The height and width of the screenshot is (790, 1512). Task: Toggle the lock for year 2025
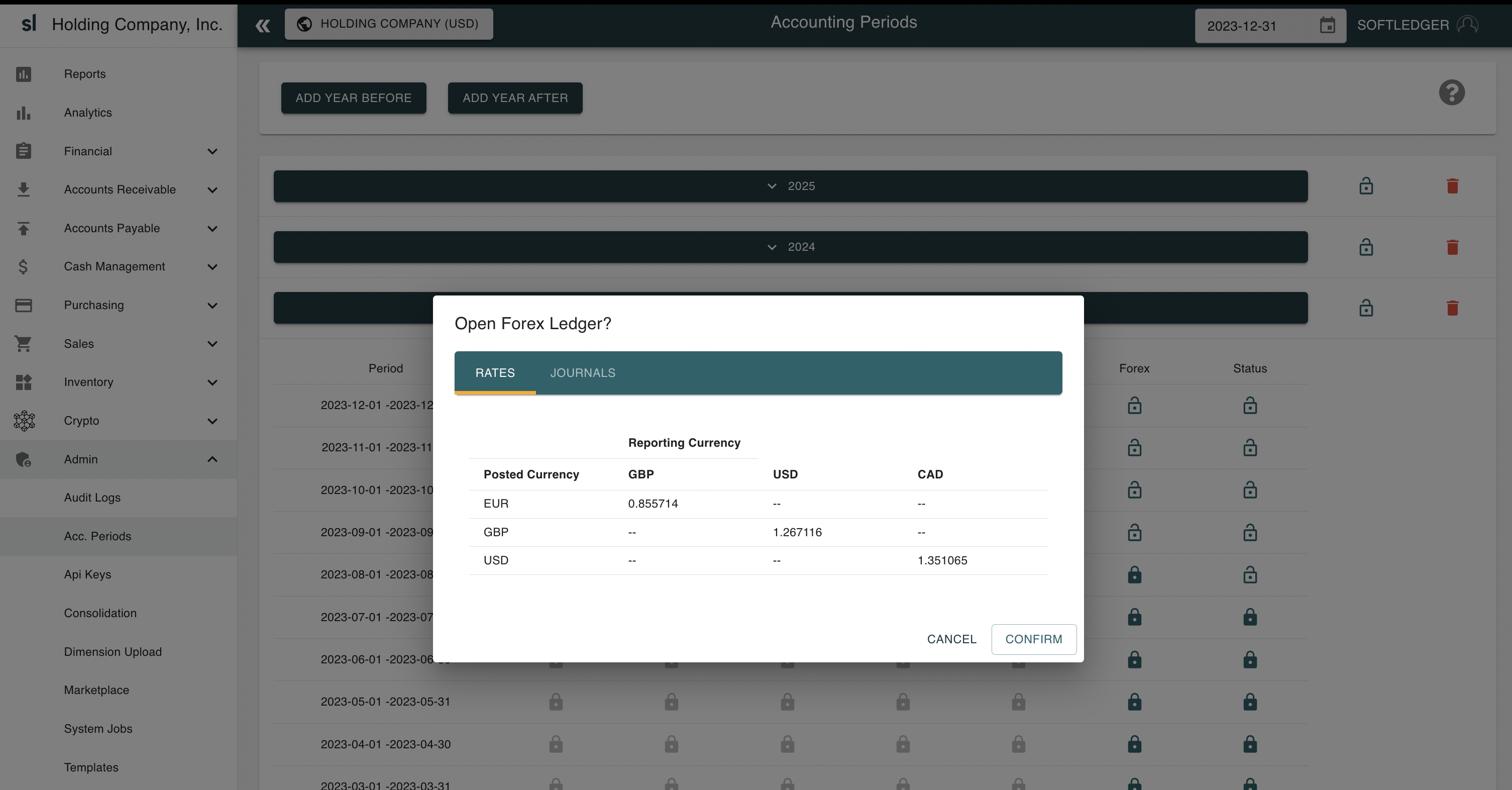[x=1366, y=186]
